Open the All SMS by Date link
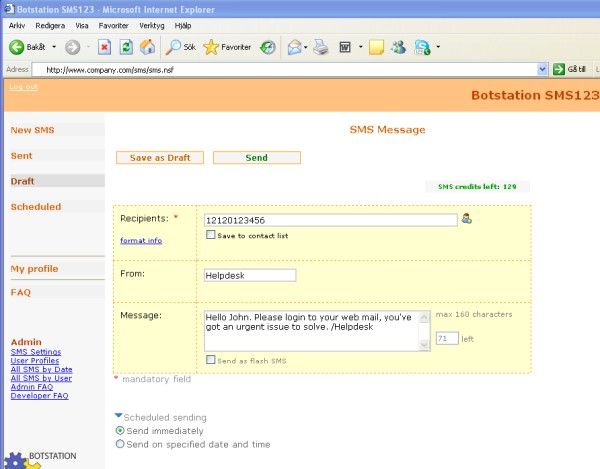Image resolution: width=600 pixels, height=469 pixels. 42,369
